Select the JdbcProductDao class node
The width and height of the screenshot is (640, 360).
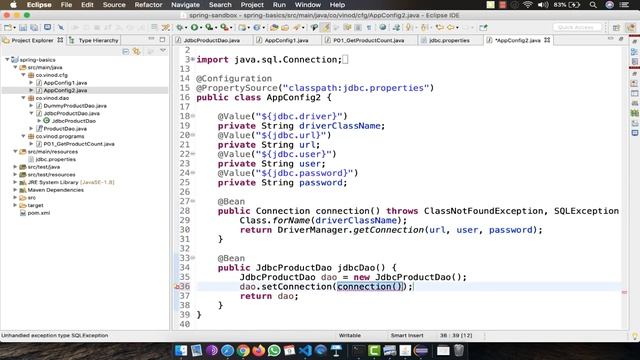(x=73, y=121)
